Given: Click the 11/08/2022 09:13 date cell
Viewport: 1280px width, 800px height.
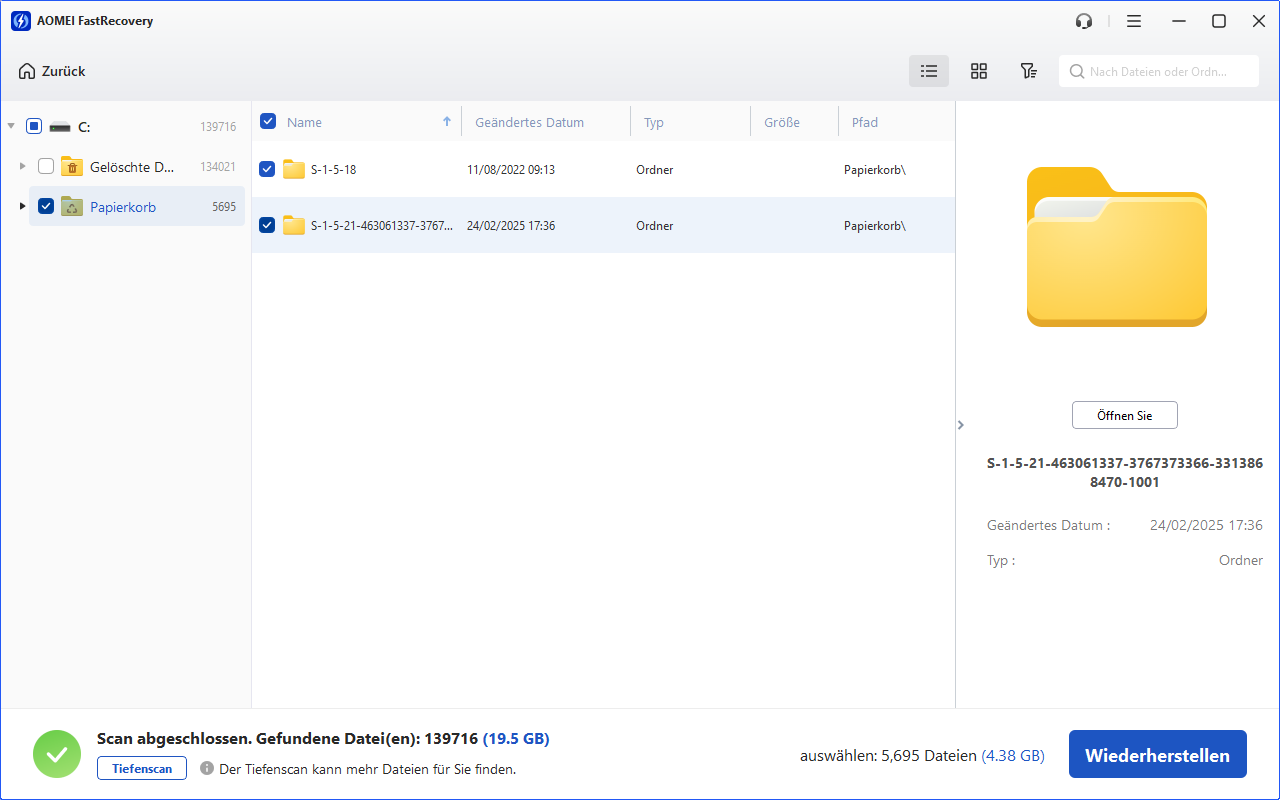Looking at the screenshot, I should (510, 170).
